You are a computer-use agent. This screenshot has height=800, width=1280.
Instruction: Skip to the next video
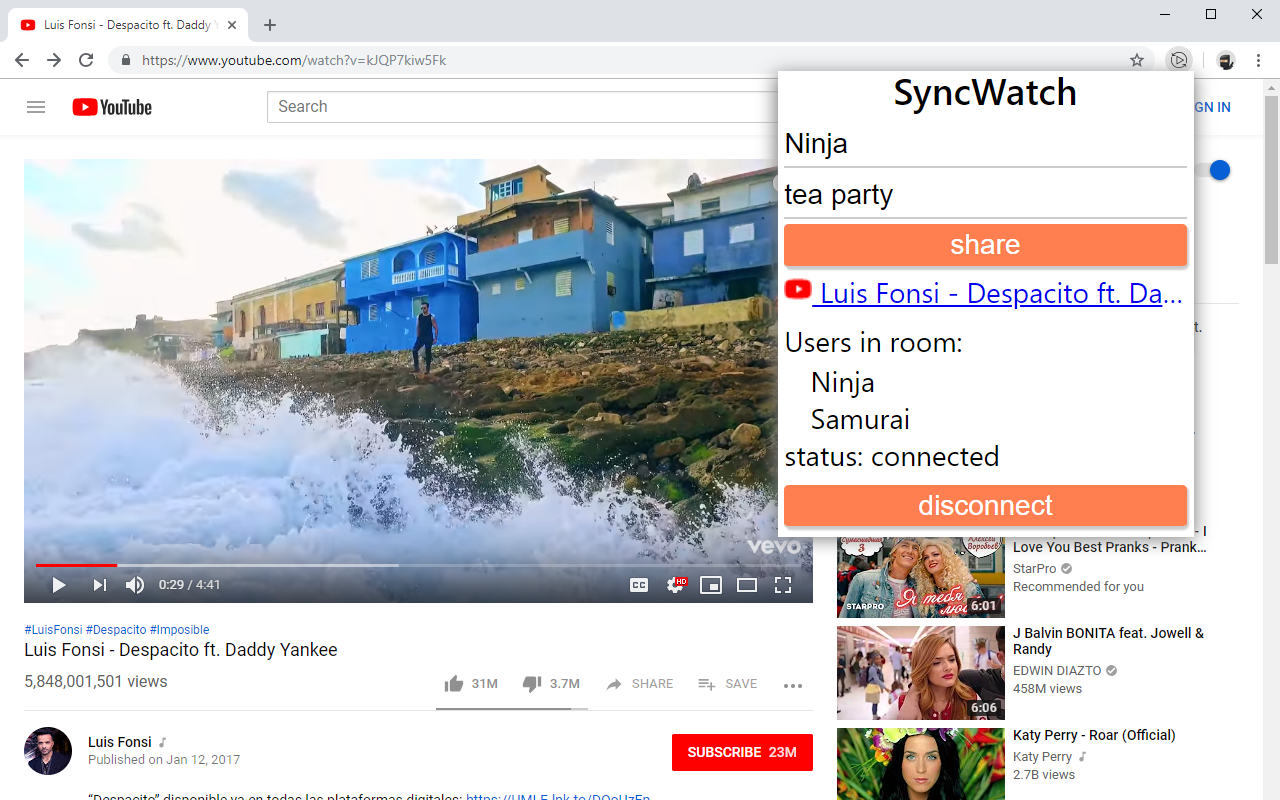(x=99, y=585)
